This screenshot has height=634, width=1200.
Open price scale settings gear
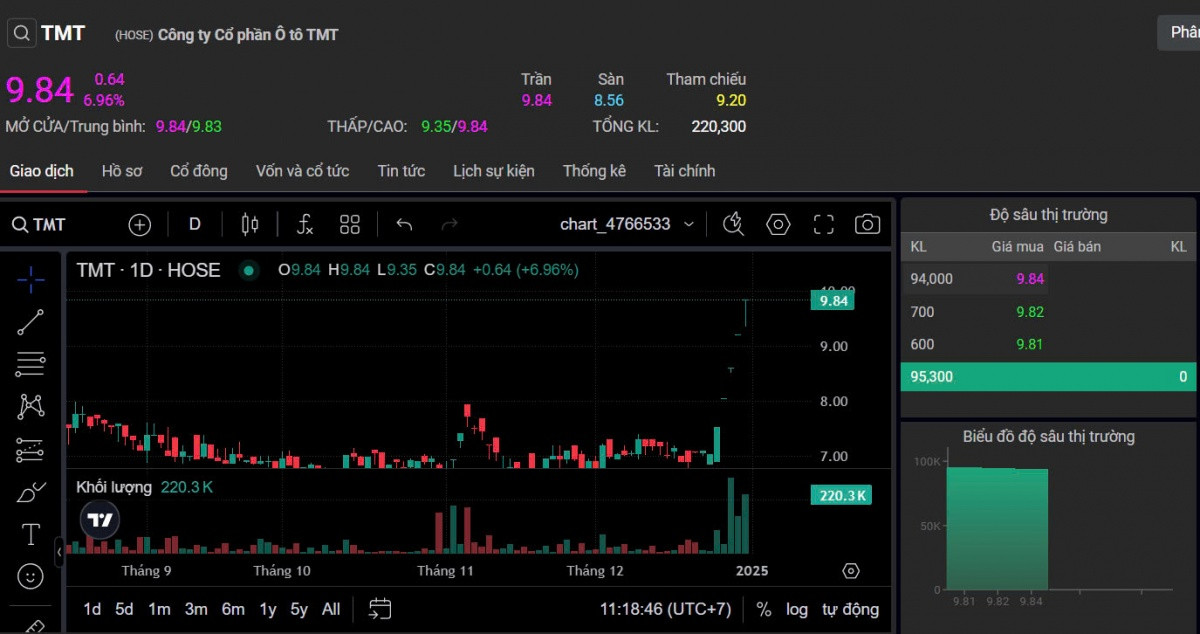pyautogui.click(x=851, y=571)
